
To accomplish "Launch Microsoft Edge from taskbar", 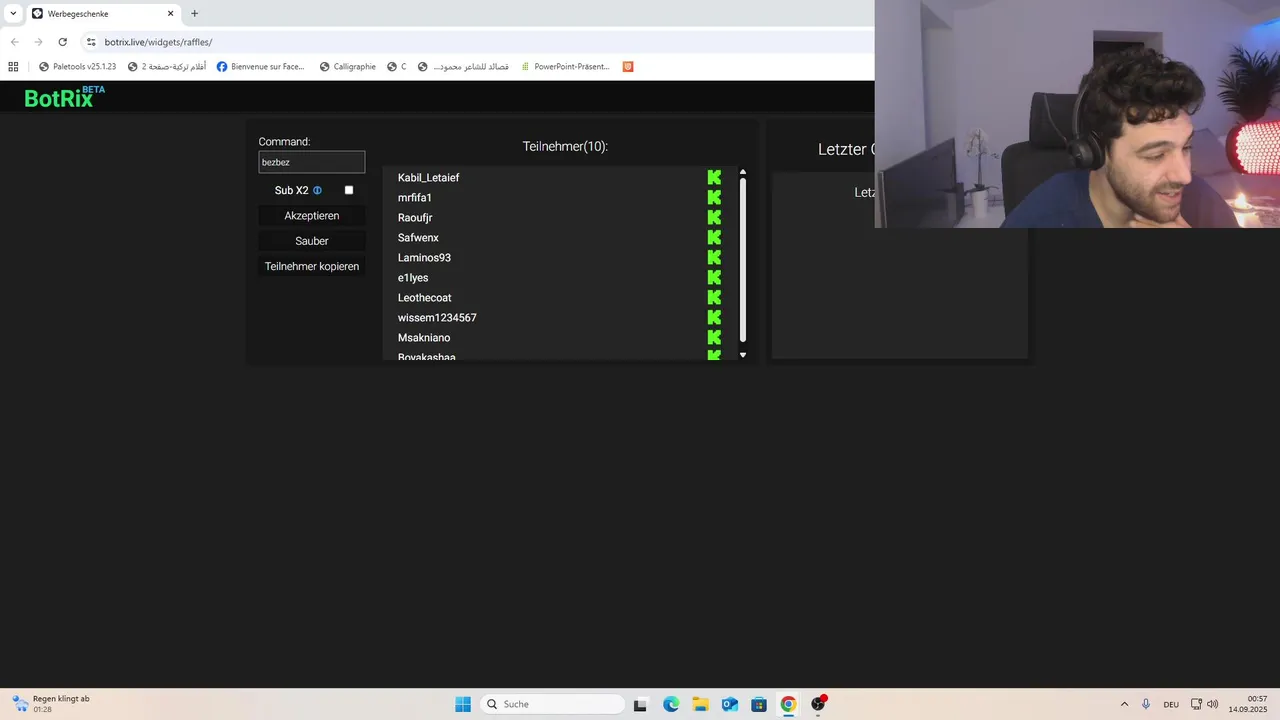I will coord(671,704).
